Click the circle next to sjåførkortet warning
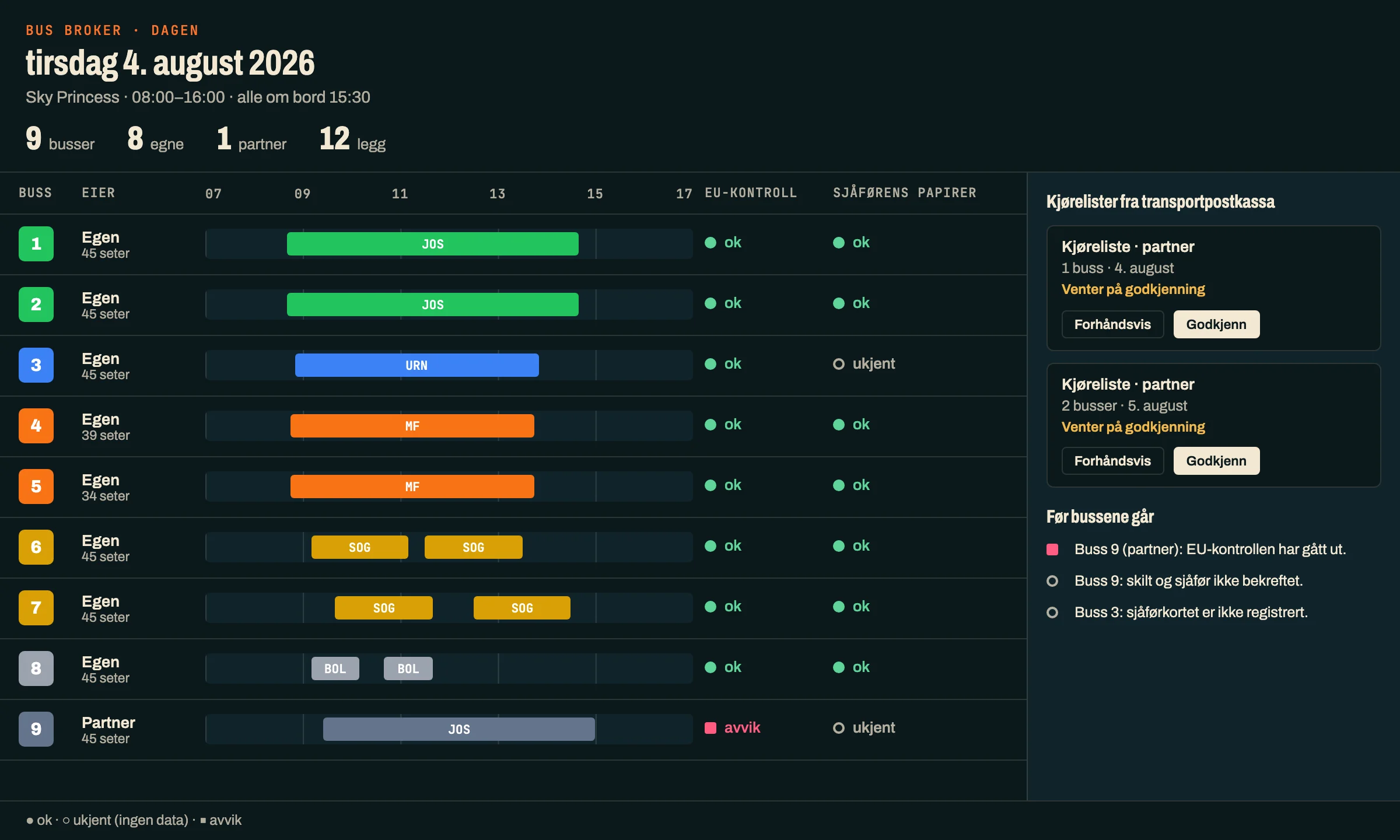The height and width of the screenshot is (840, 1400). point(1052,612)
